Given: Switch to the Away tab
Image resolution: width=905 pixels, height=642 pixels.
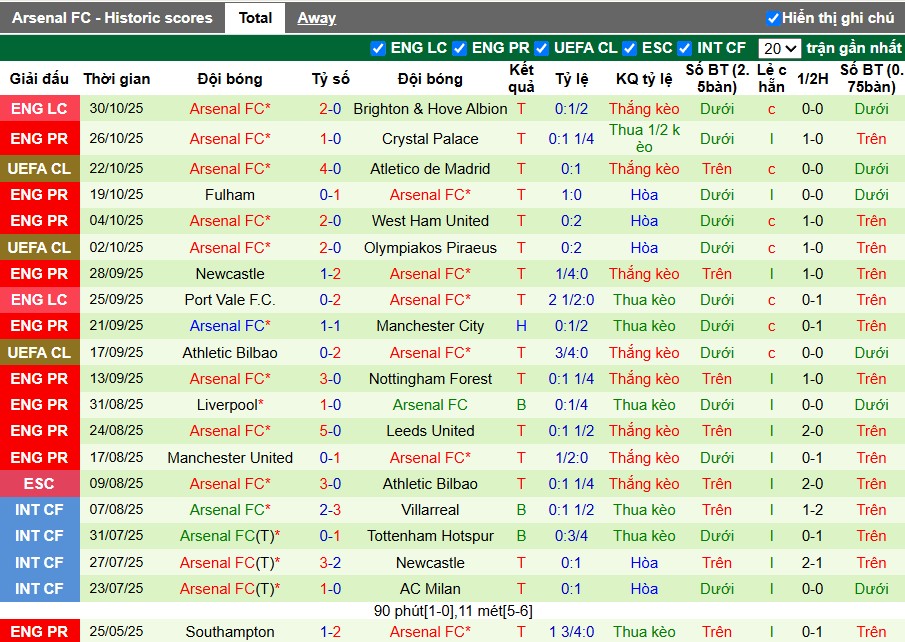Looking at the screenshot, I should pos(316,18).
